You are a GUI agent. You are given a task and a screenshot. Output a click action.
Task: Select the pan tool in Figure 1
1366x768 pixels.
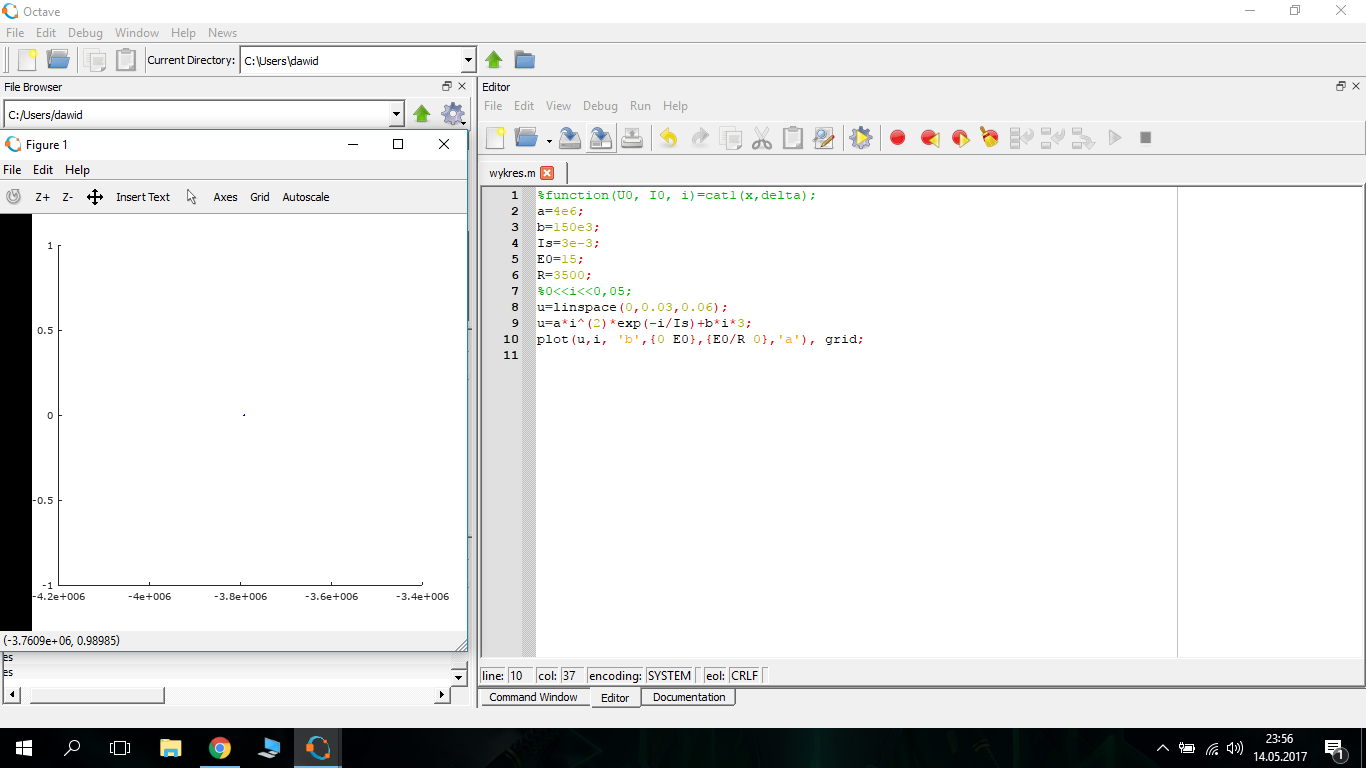tap(95, 197)
